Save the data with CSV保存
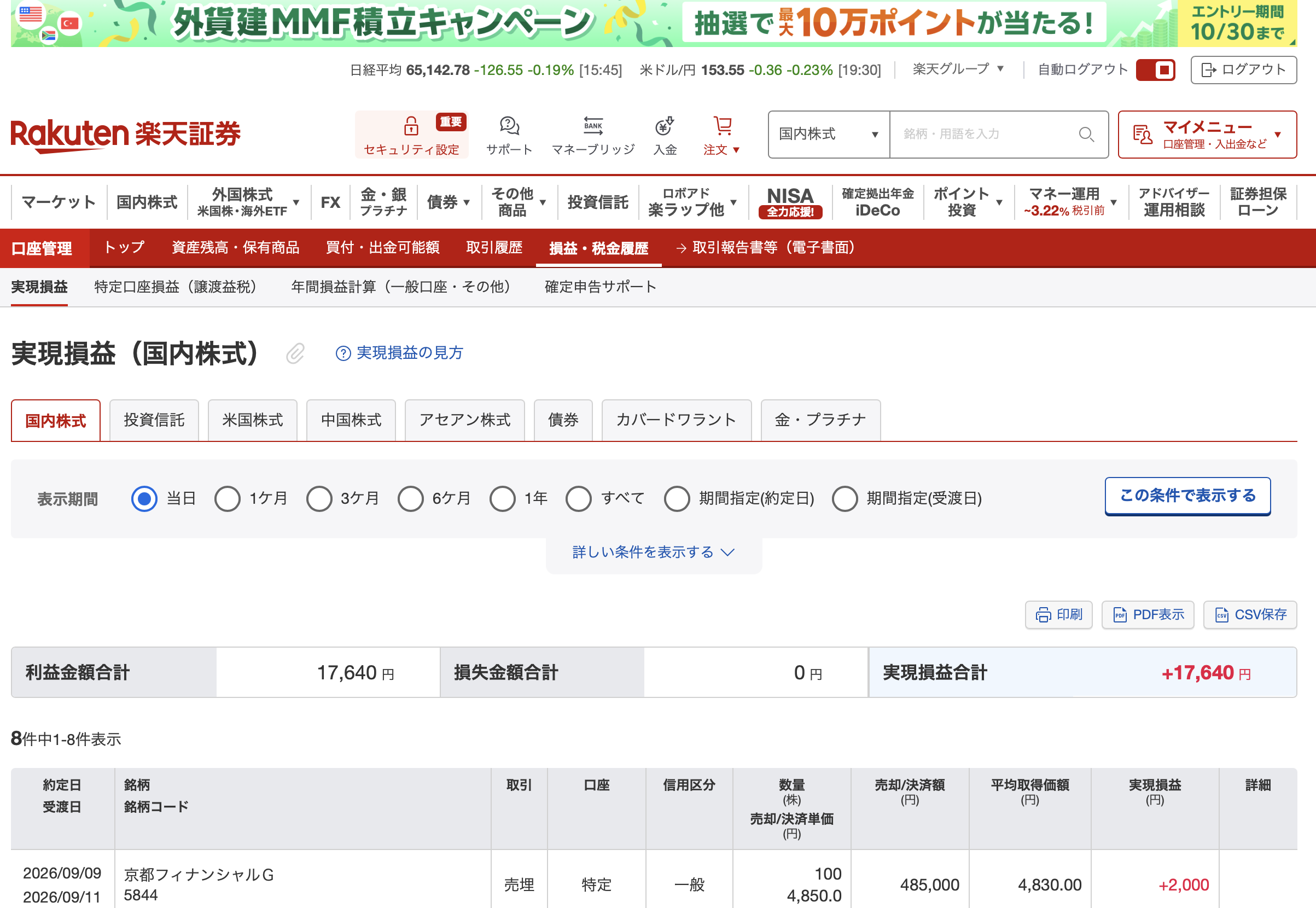Viewport: 1316px width, 908px height. click(x=1250, y=614)
